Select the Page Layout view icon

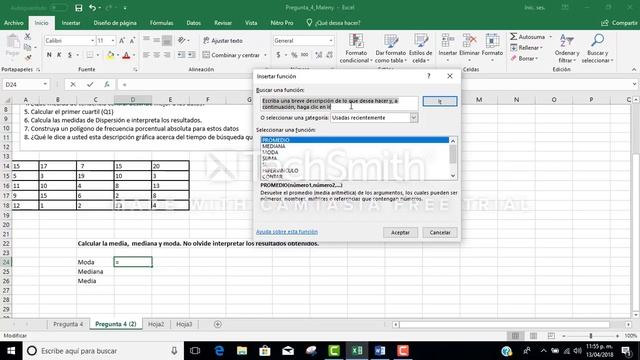coord(533,336)
